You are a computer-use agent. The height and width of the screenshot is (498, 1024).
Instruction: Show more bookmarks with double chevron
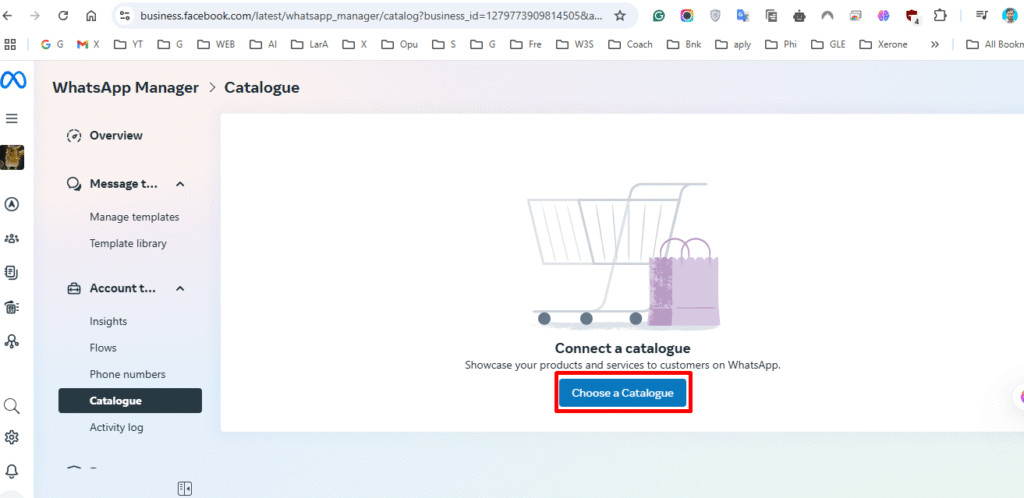[x=935, y=44]
